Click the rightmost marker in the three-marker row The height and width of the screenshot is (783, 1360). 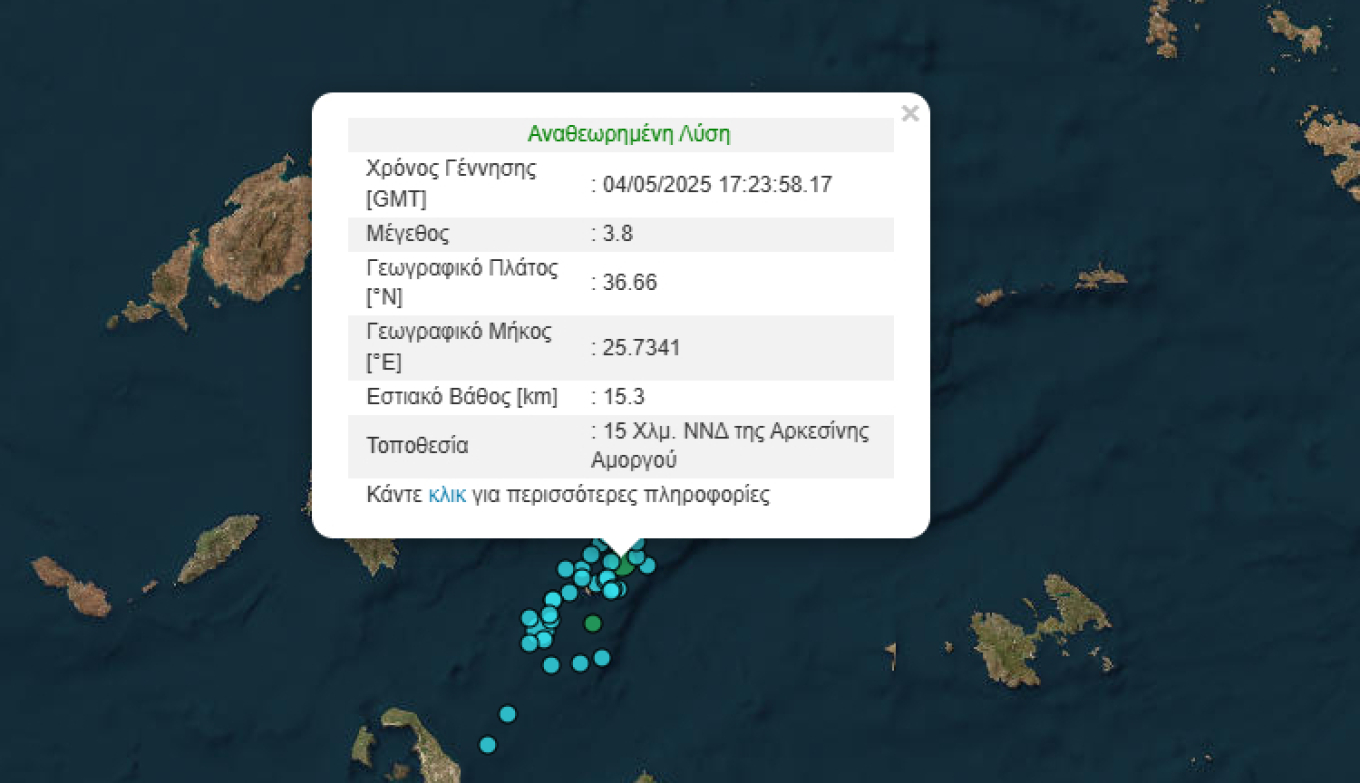[602, 657]
